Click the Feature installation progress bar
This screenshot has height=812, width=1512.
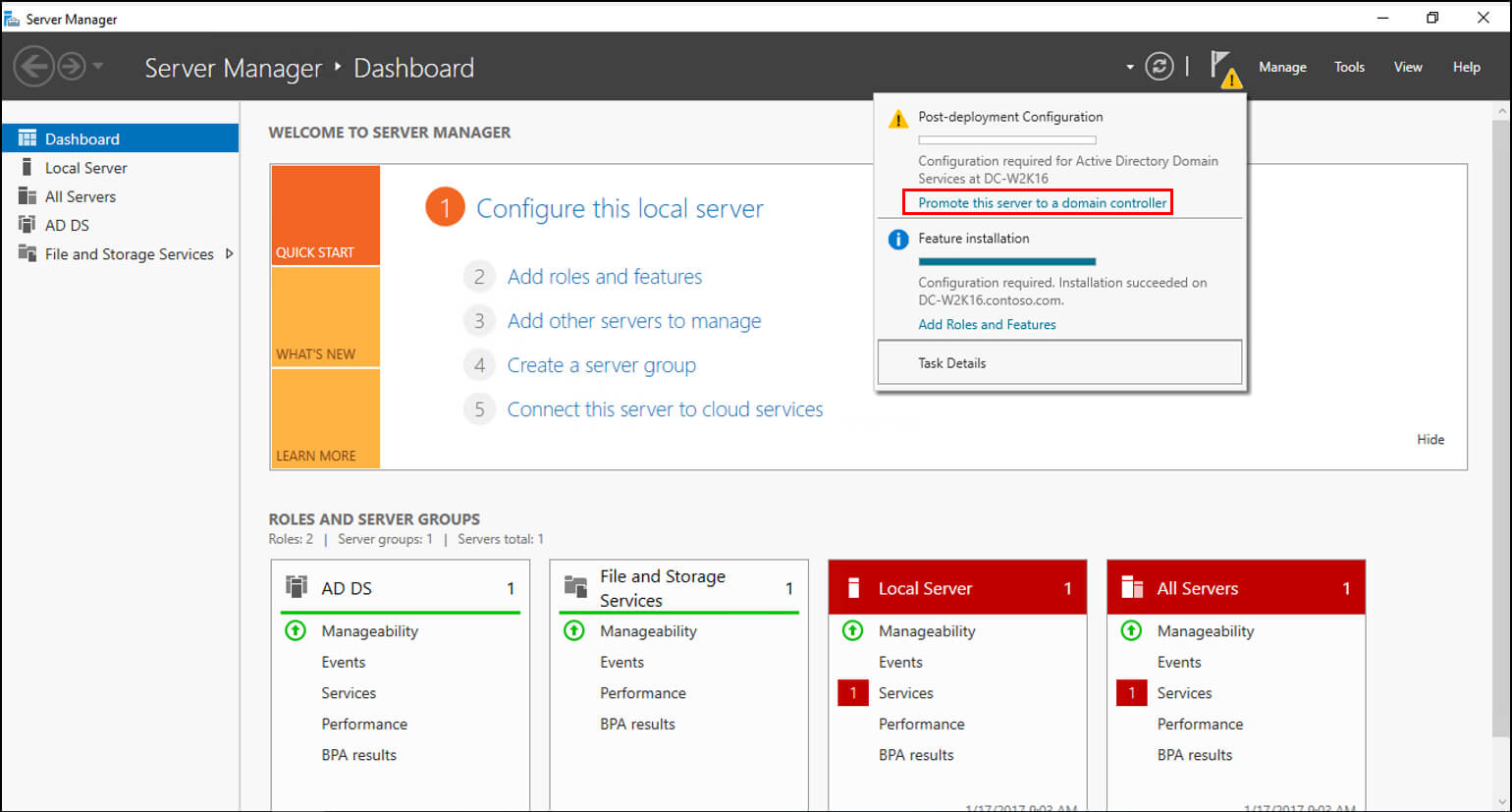pos(1006,262)
